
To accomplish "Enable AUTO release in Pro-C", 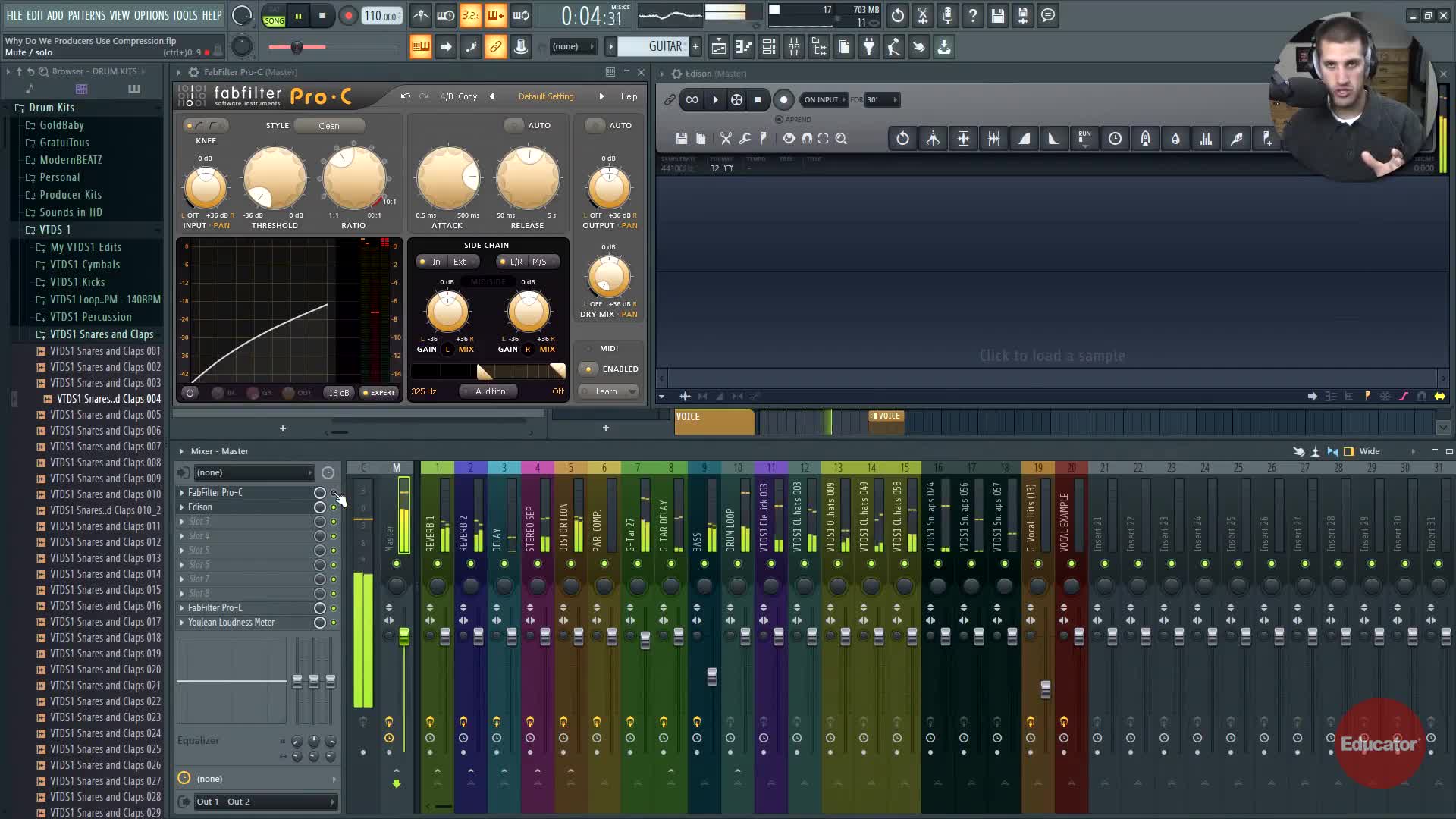I will (514, 125).
